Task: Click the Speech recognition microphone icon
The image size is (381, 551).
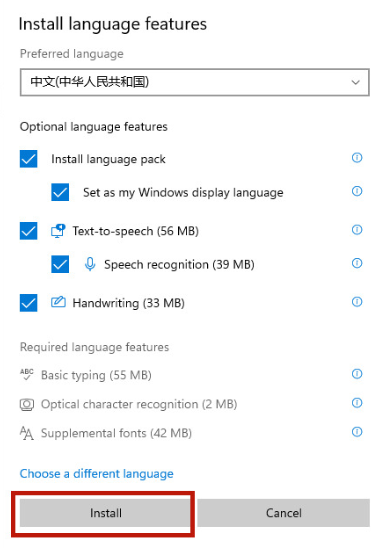Action: point(90,264)
